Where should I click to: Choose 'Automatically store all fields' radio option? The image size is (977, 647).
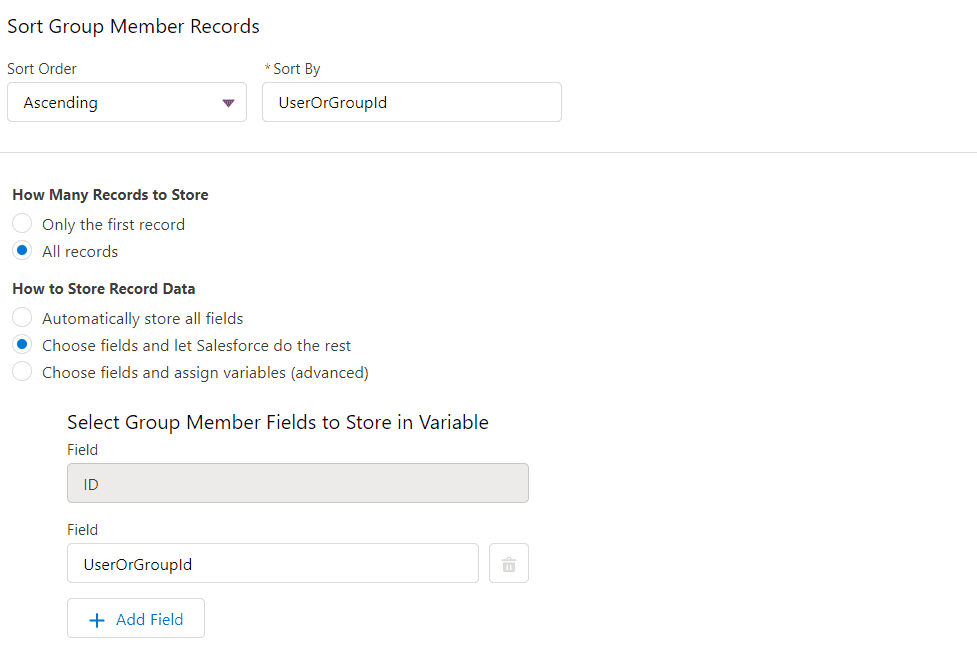22,317
